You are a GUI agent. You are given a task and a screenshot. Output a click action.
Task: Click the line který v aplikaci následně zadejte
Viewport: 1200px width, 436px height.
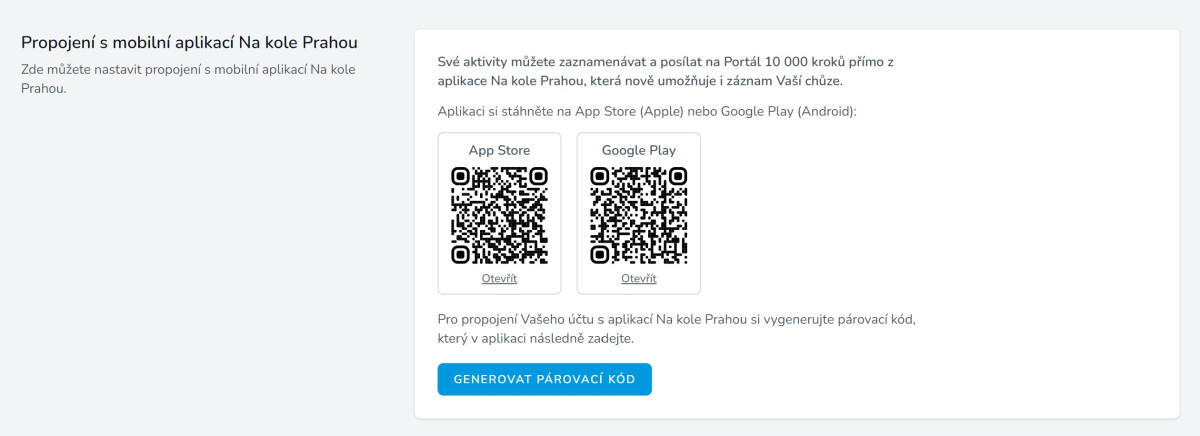536,339
